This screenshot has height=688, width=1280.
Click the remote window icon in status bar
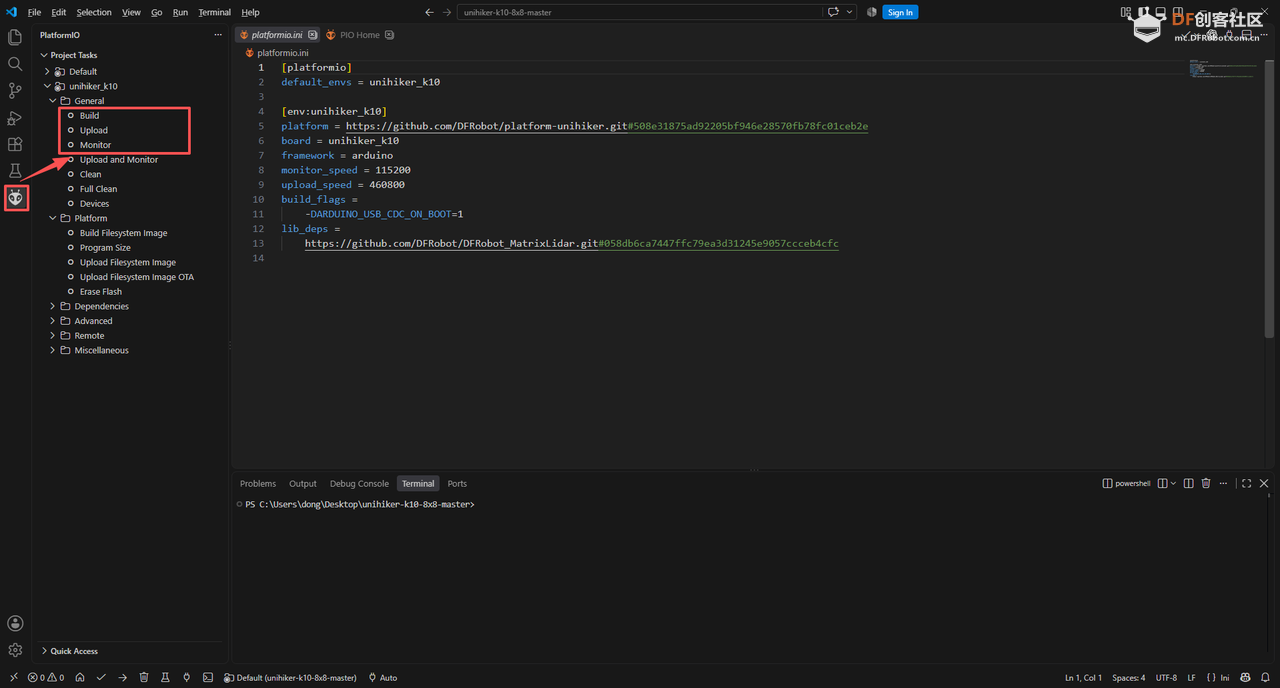click(13, 677)
